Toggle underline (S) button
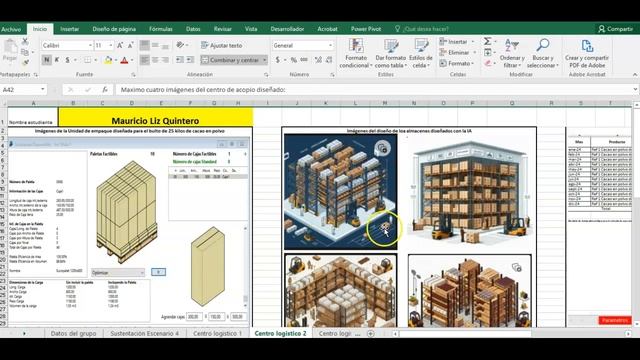Screen dimensions: 640x360 point(67,60)
